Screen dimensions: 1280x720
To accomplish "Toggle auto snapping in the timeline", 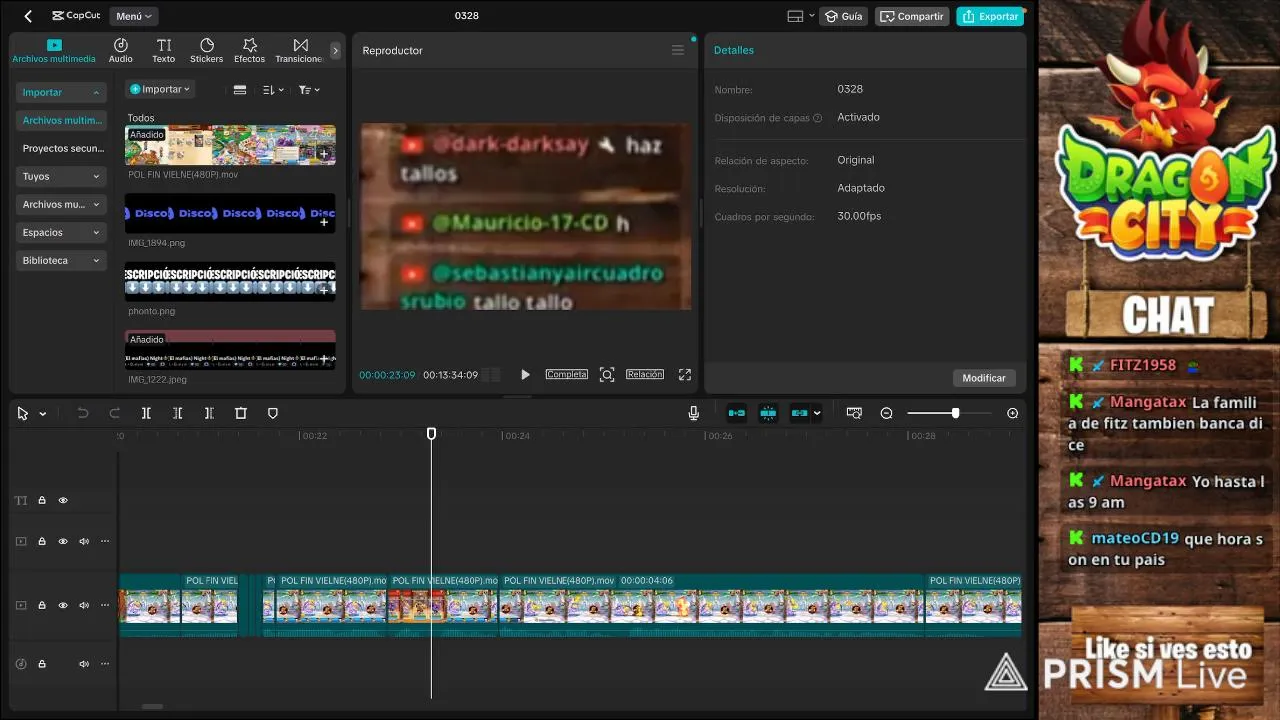I will point(768,413).
